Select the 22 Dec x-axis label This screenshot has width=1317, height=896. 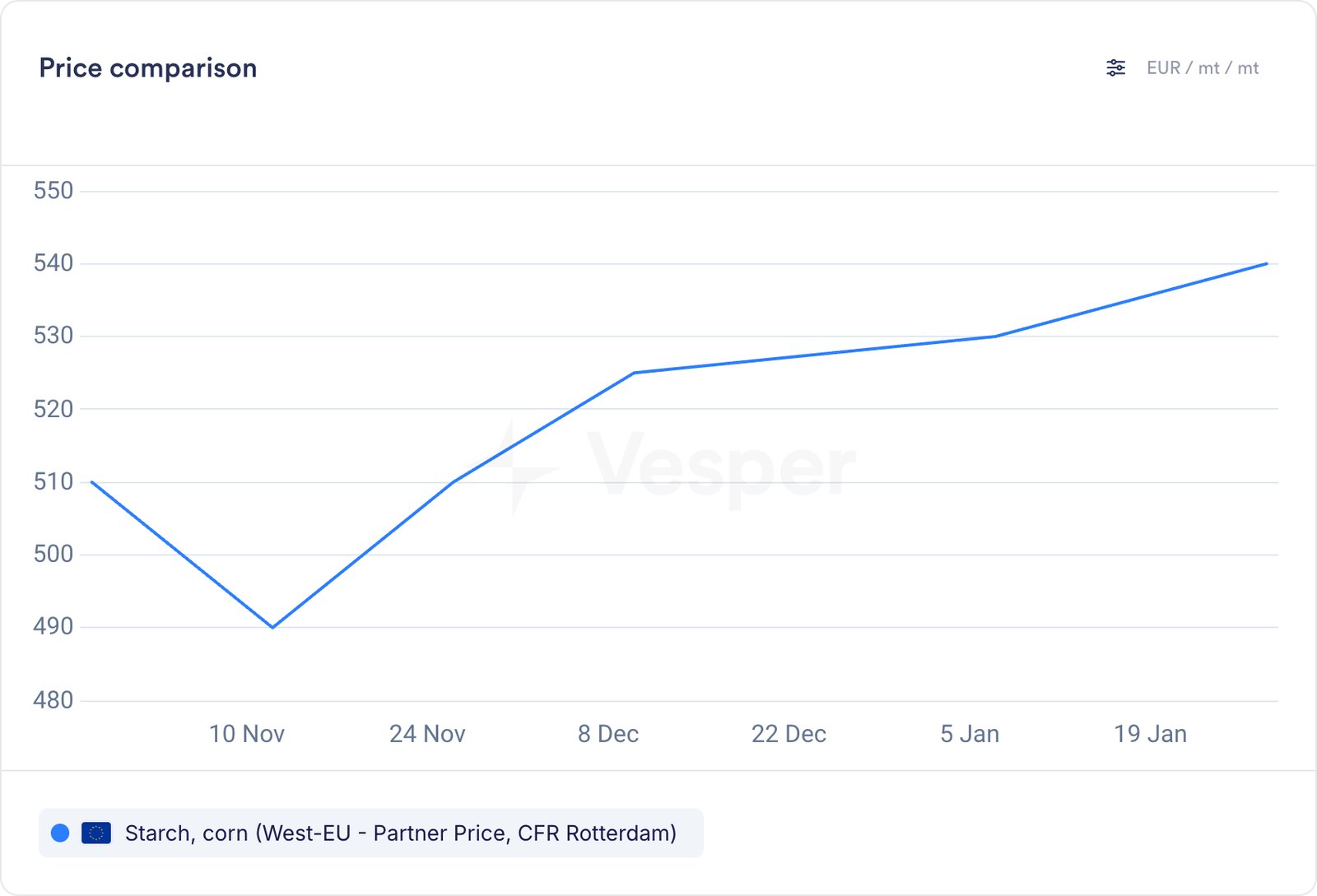coord(789,734)
